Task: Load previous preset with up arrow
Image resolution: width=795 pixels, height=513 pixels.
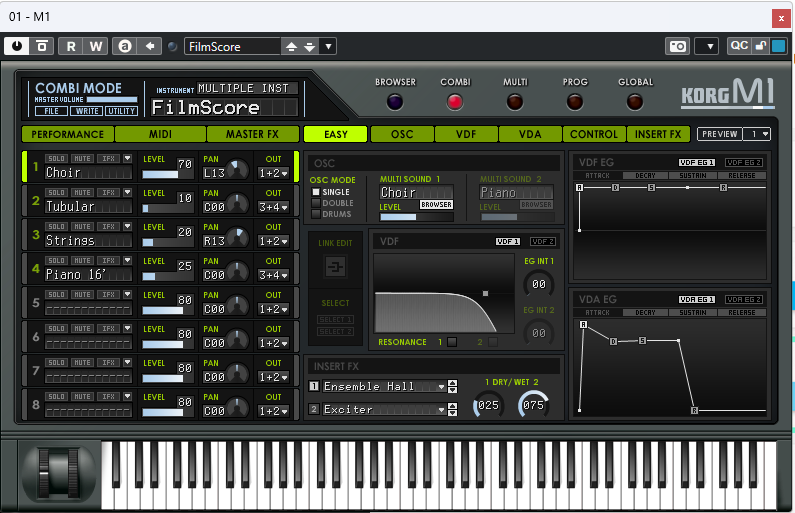Action: [292, 47]
